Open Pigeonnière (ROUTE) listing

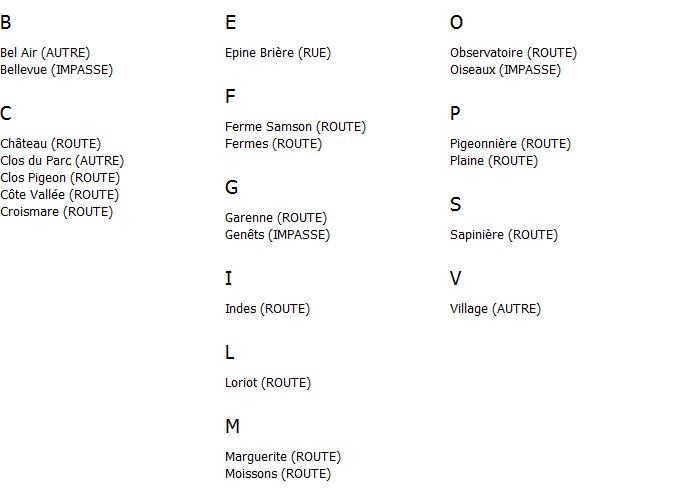[x=511, y=144]
